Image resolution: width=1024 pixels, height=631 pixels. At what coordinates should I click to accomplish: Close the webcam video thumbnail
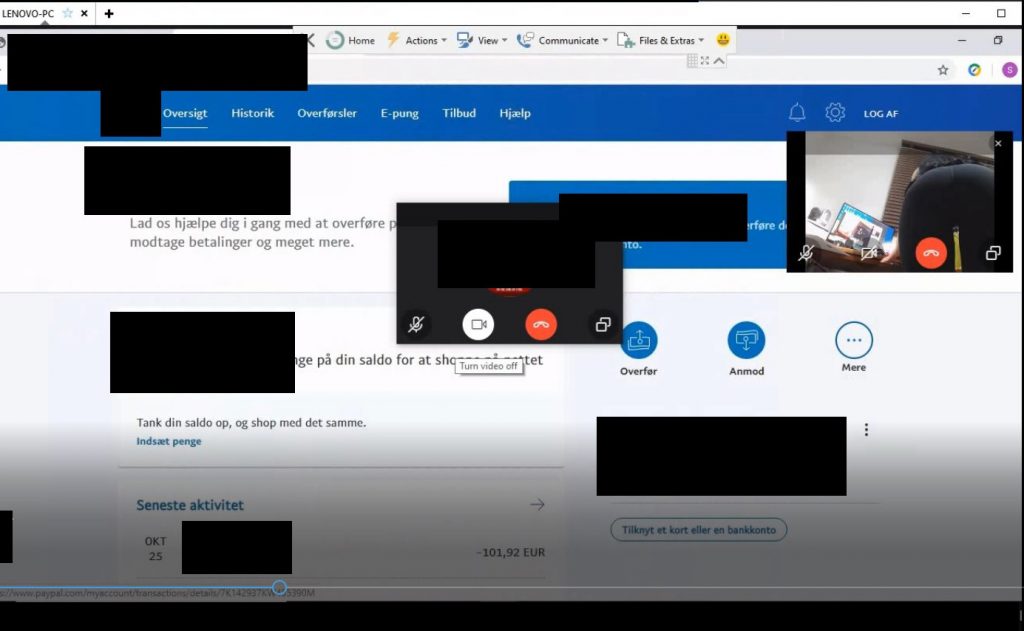tap(998, 143)
